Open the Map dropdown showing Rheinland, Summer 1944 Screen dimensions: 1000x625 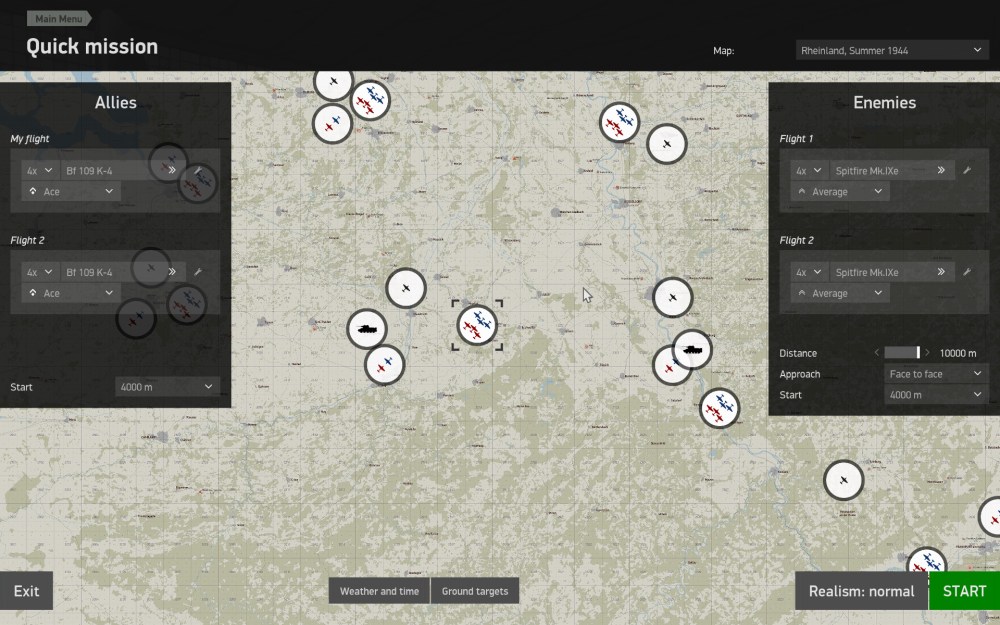click(892, 50)
